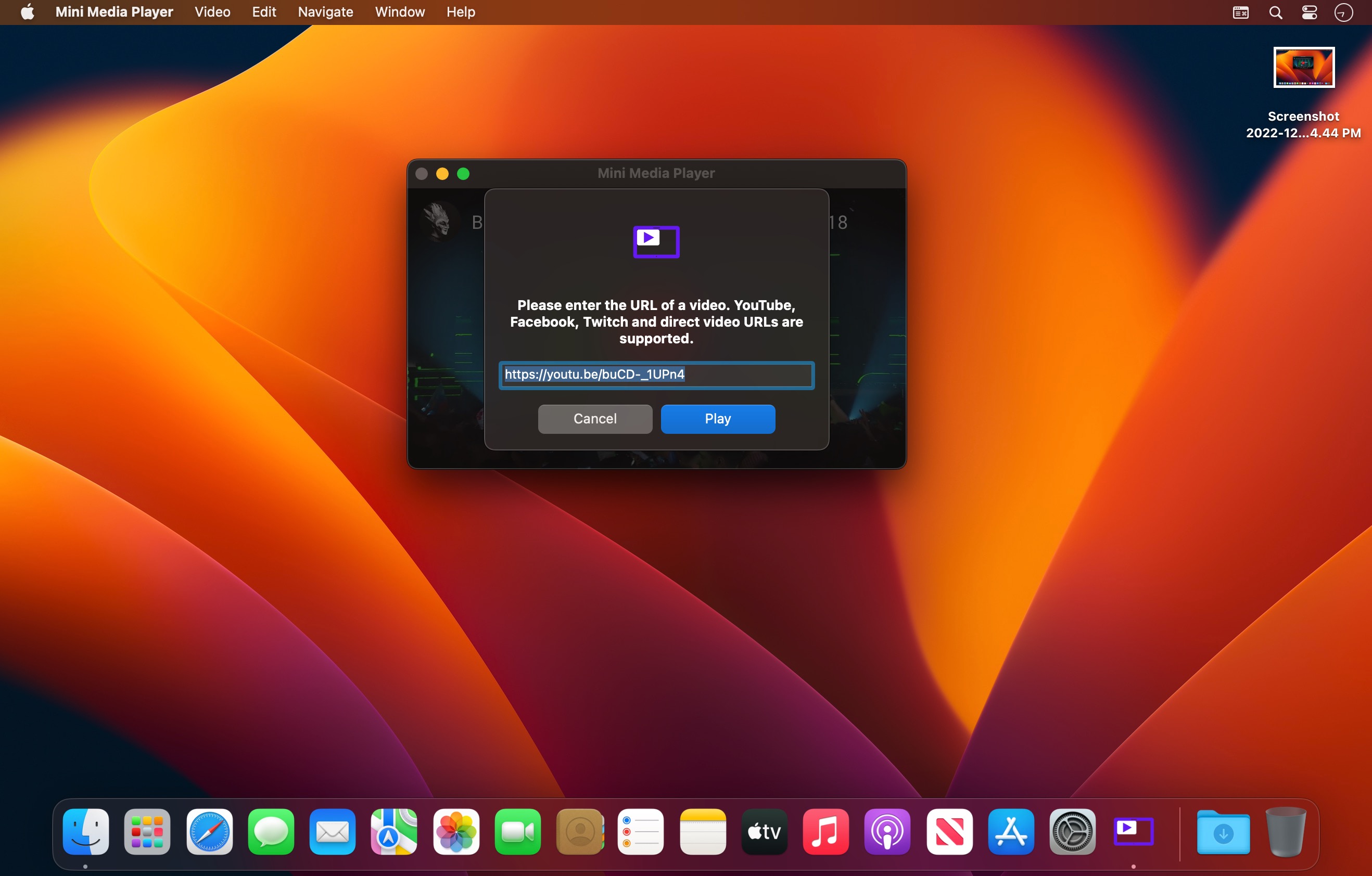Minimize the Mini Media Player window
The height and width of the screenshot is (876, 1372).
(442, 174)
